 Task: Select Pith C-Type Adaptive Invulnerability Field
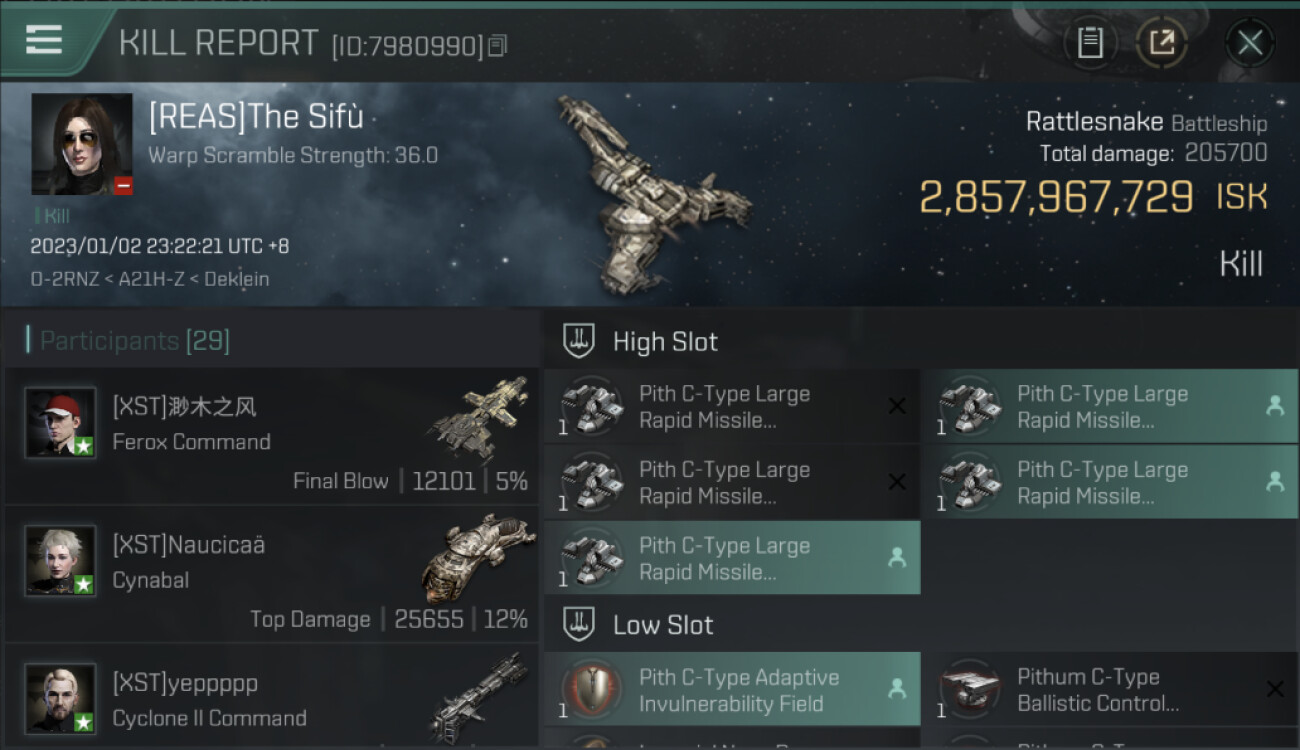[732, 689]
